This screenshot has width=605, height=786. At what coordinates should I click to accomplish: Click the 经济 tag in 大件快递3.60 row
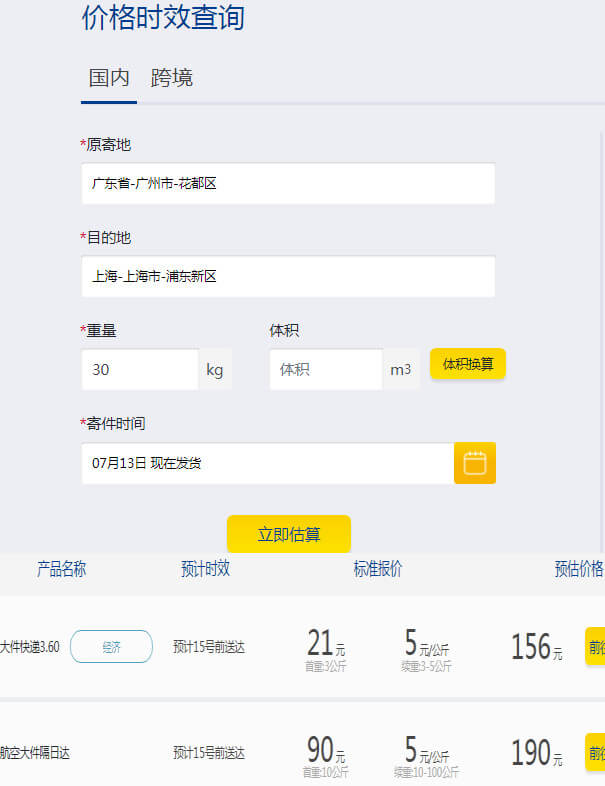point(111,647)
